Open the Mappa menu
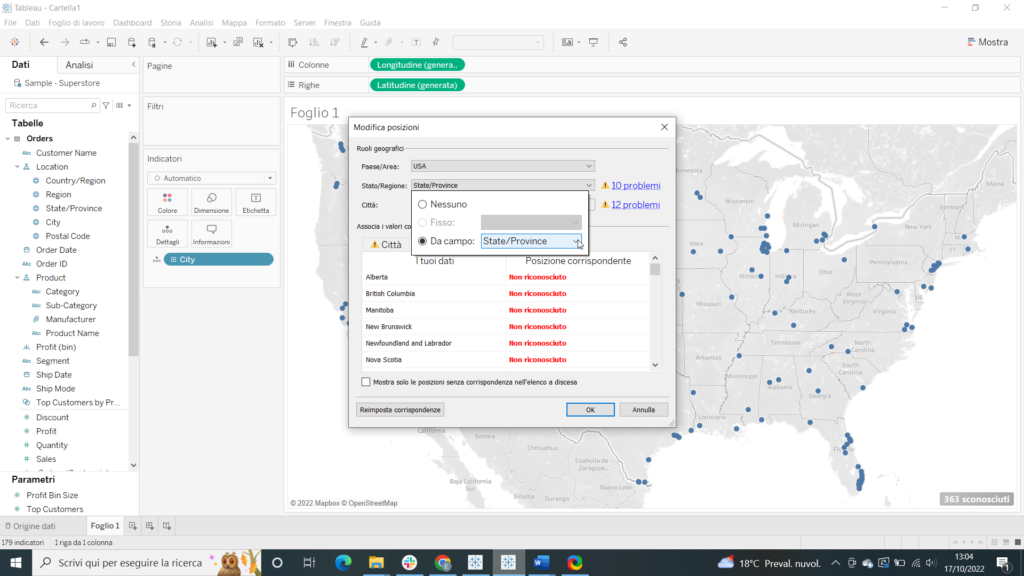This screenshot has width=1024, height=576. click(234, 22)
